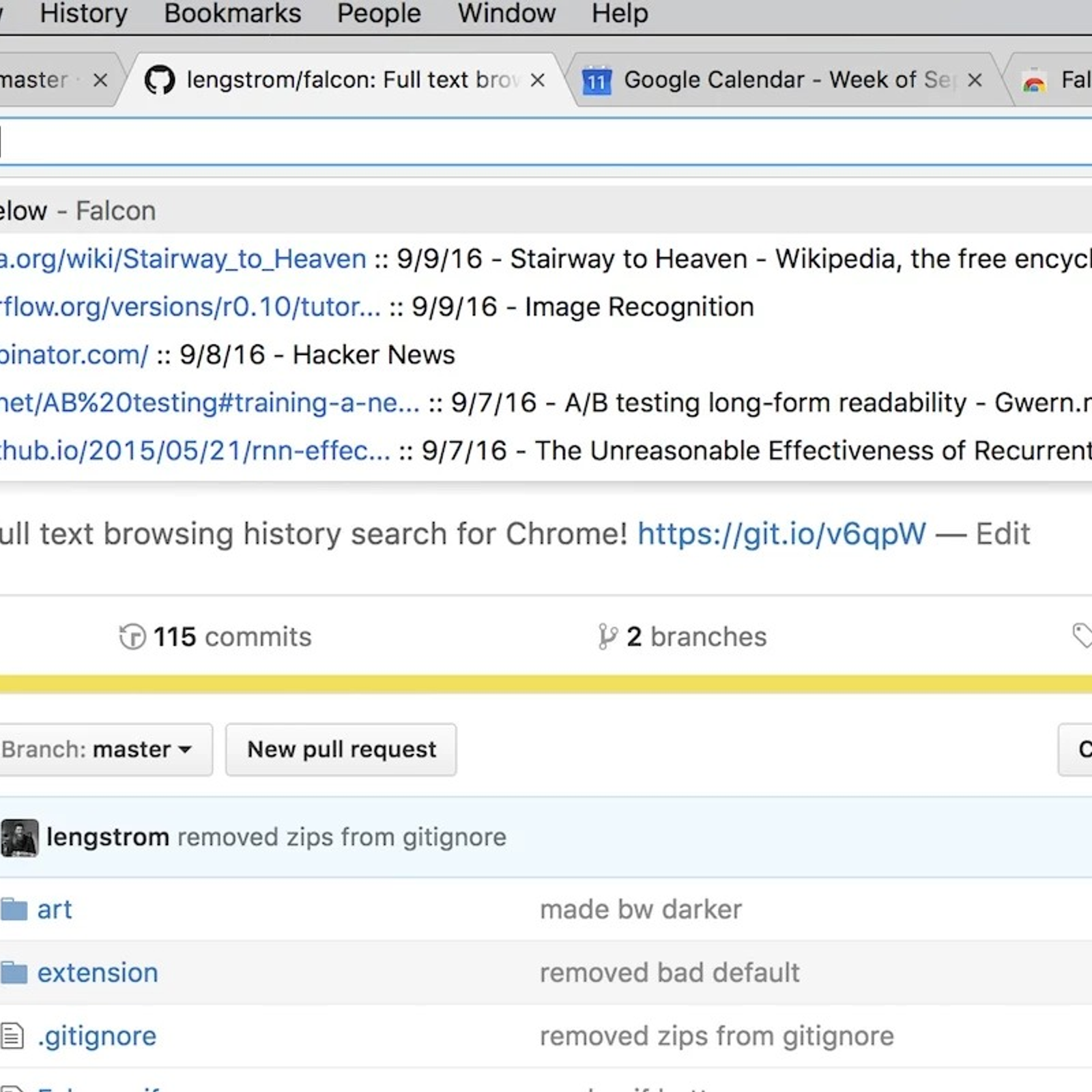The width and height of the screenshot is (1092, 1092).
Task: Close the lengstrom/falcon tab
Action: [x=538, y=81]
